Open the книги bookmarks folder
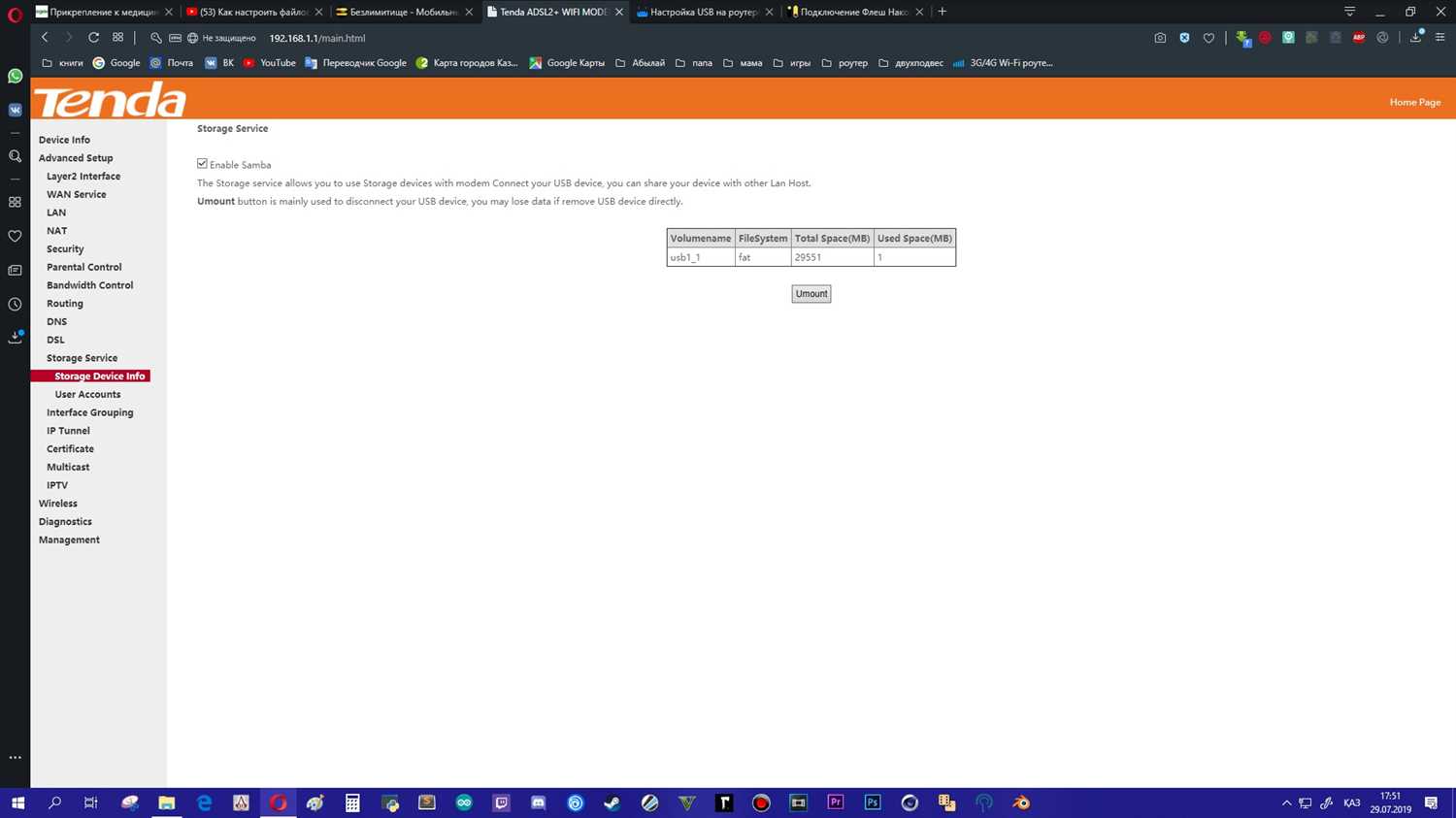This screenshot has height=818, width=1456. [x=62, y=63]
